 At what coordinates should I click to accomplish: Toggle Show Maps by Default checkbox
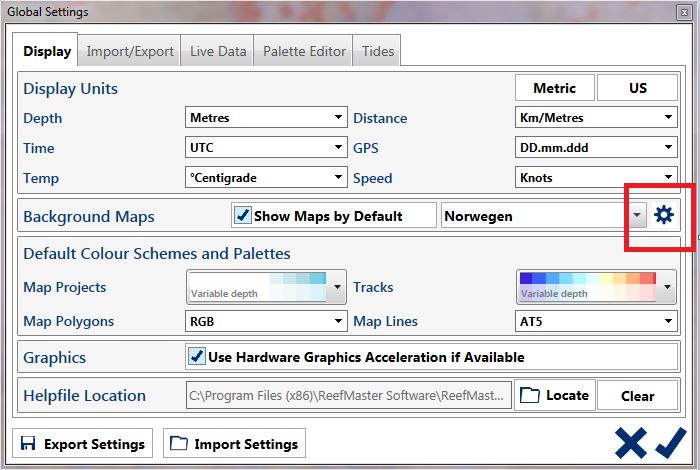coord(242,215)
